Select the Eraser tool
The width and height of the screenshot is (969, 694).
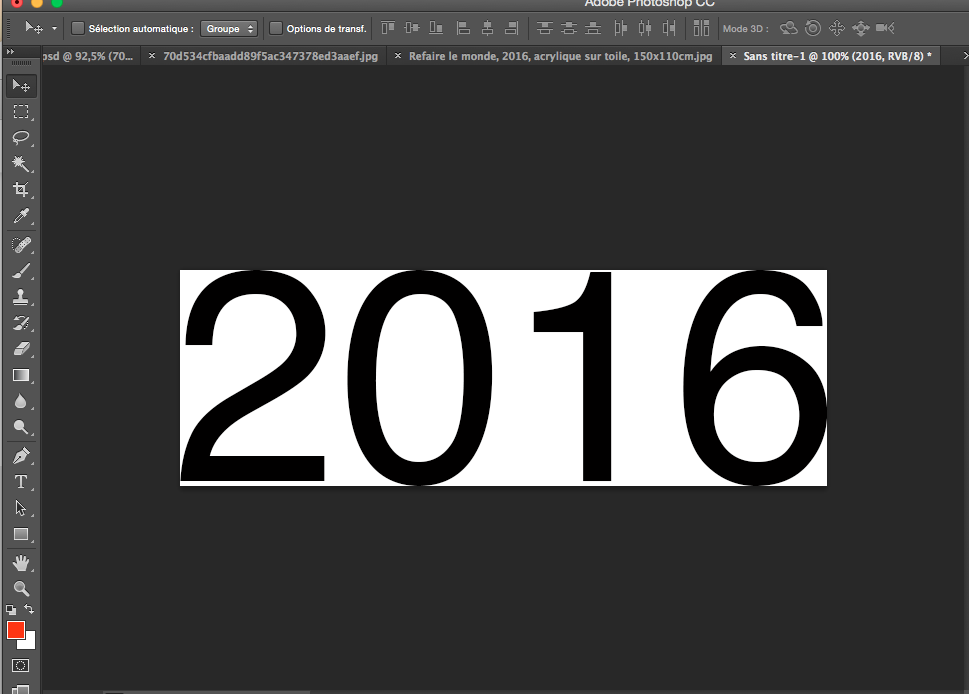20,349
